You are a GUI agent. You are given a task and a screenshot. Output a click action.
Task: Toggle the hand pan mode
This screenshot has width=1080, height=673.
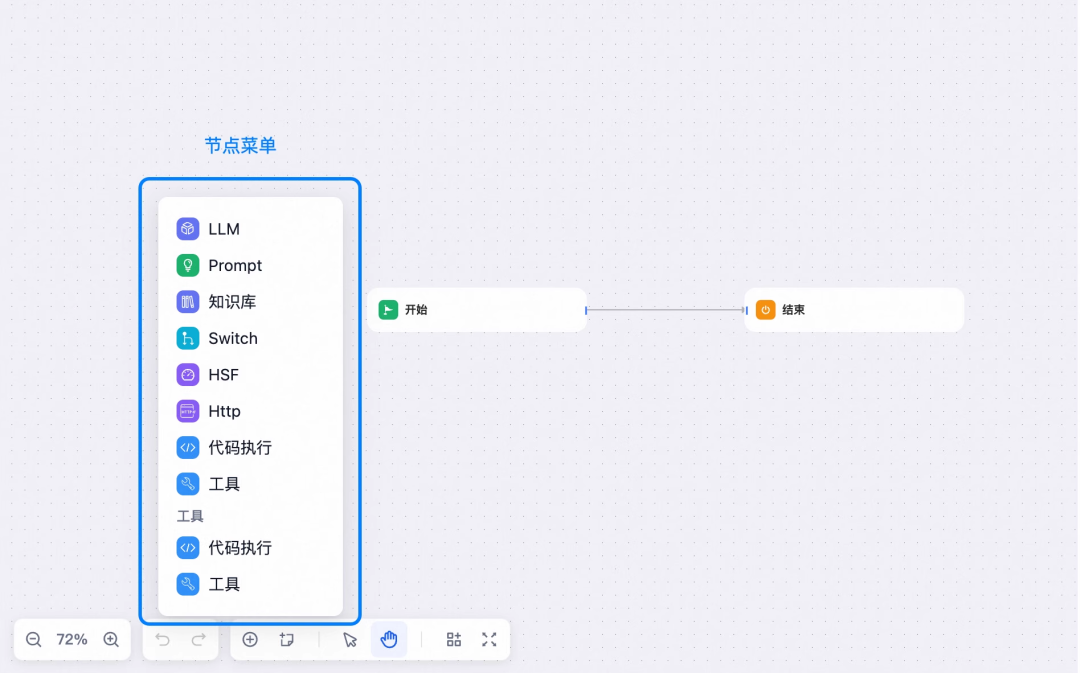pyautogui.click(x=388, y=640)
